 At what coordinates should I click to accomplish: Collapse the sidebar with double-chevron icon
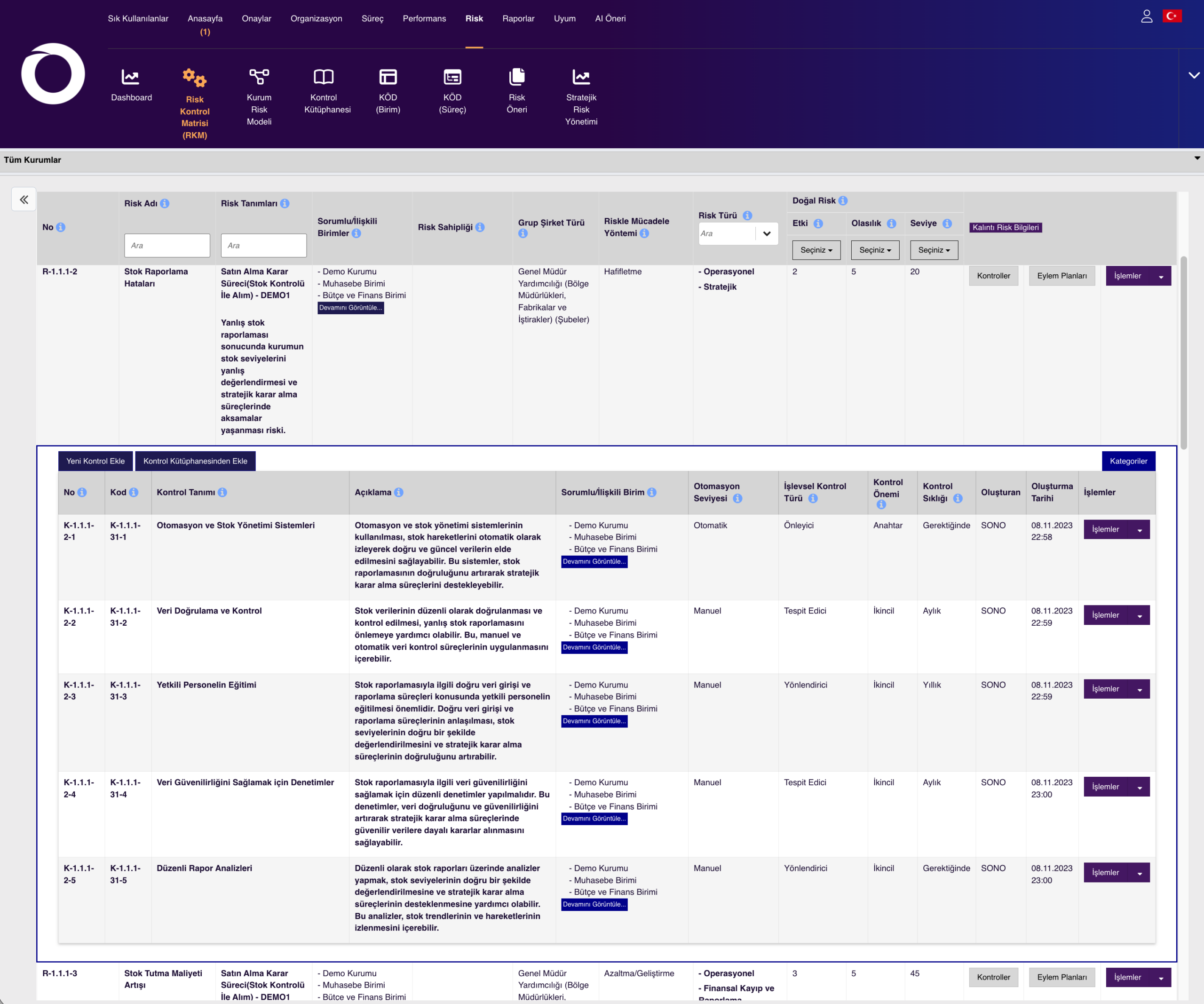coord(24,199)
